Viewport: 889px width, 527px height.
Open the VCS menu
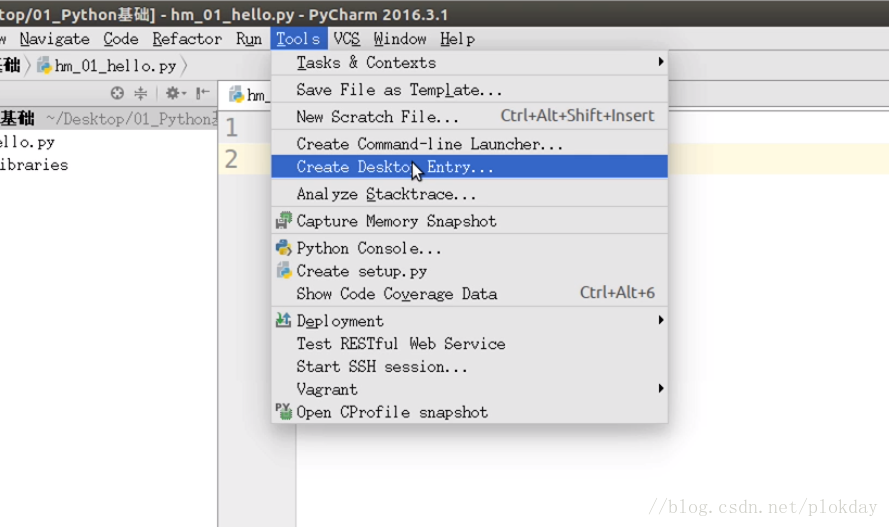(x=346, y=39)
